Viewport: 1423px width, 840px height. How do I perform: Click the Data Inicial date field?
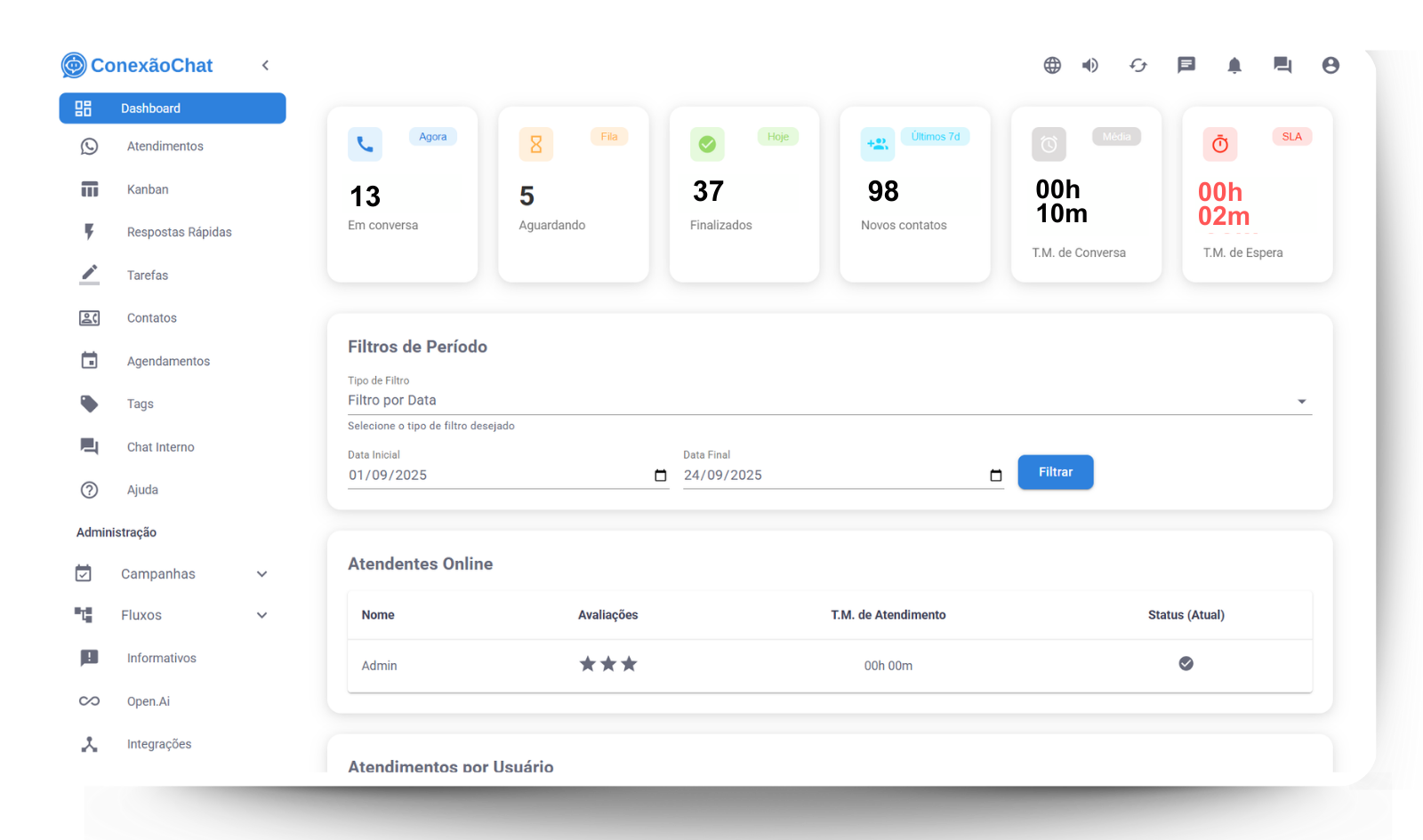[498, 476]
